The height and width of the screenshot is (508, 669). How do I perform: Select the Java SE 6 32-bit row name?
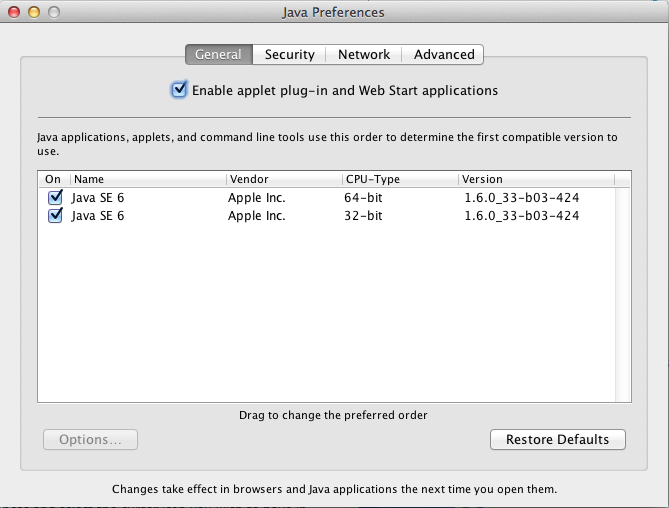point(98,215)
